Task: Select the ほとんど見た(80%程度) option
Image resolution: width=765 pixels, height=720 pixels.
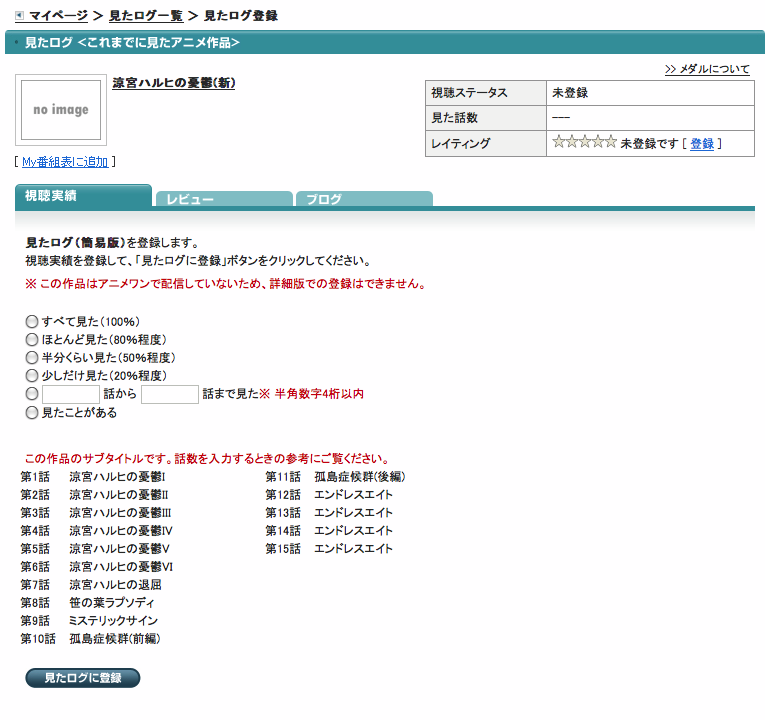Action: (32, 340)
